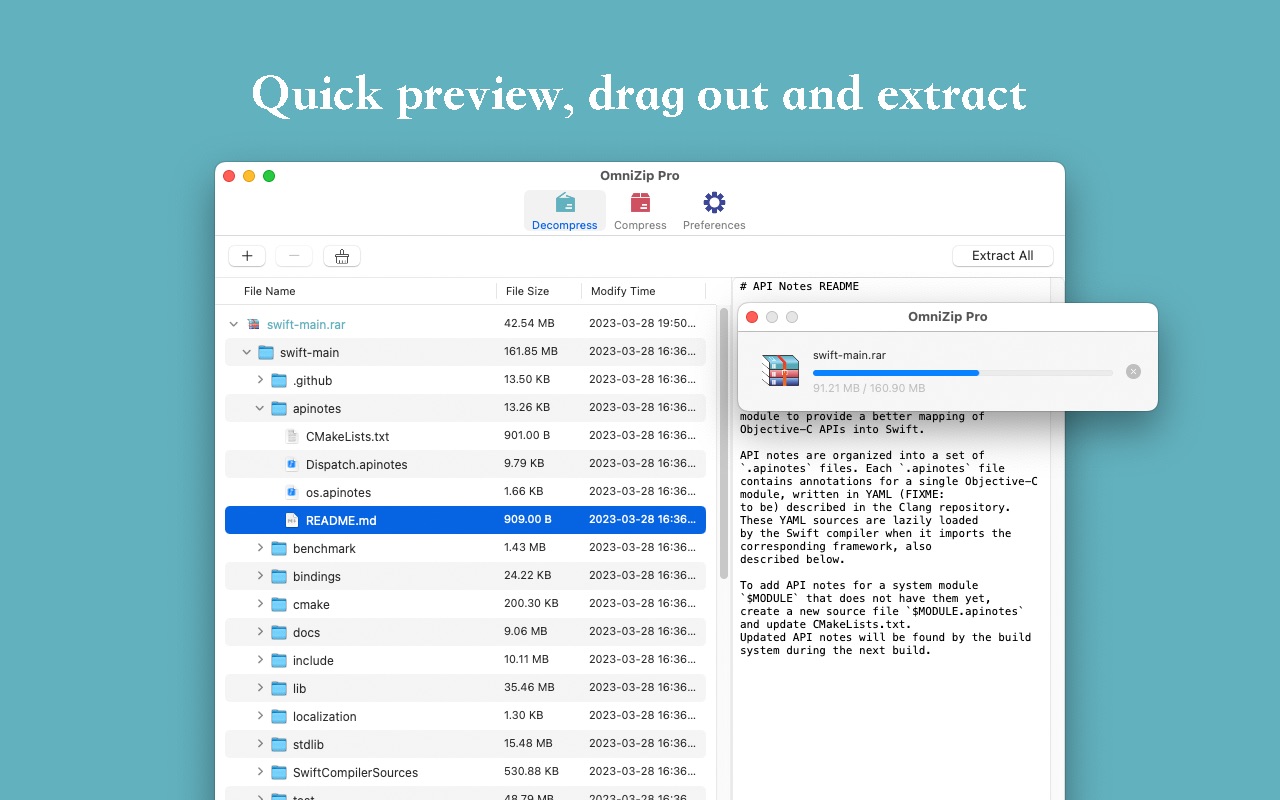Click the red Compress box icon

[640, 202]
